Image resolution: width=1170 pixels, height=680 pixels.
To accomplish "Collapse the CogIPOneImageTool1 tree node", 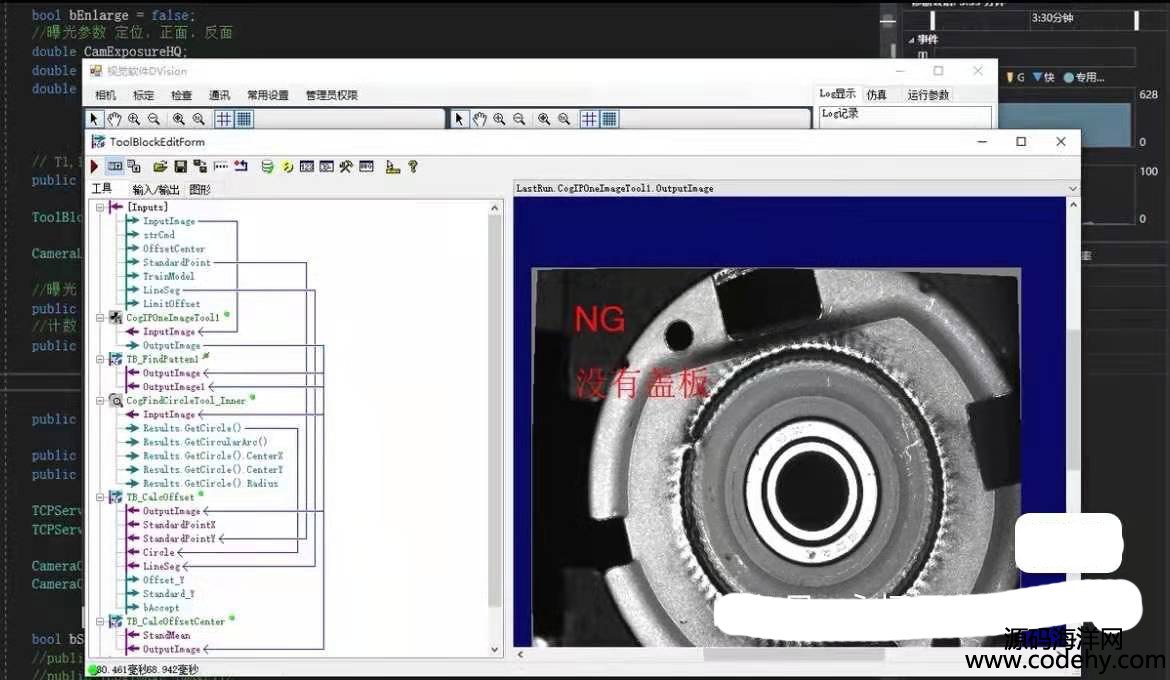I will [x=100, y=318].
